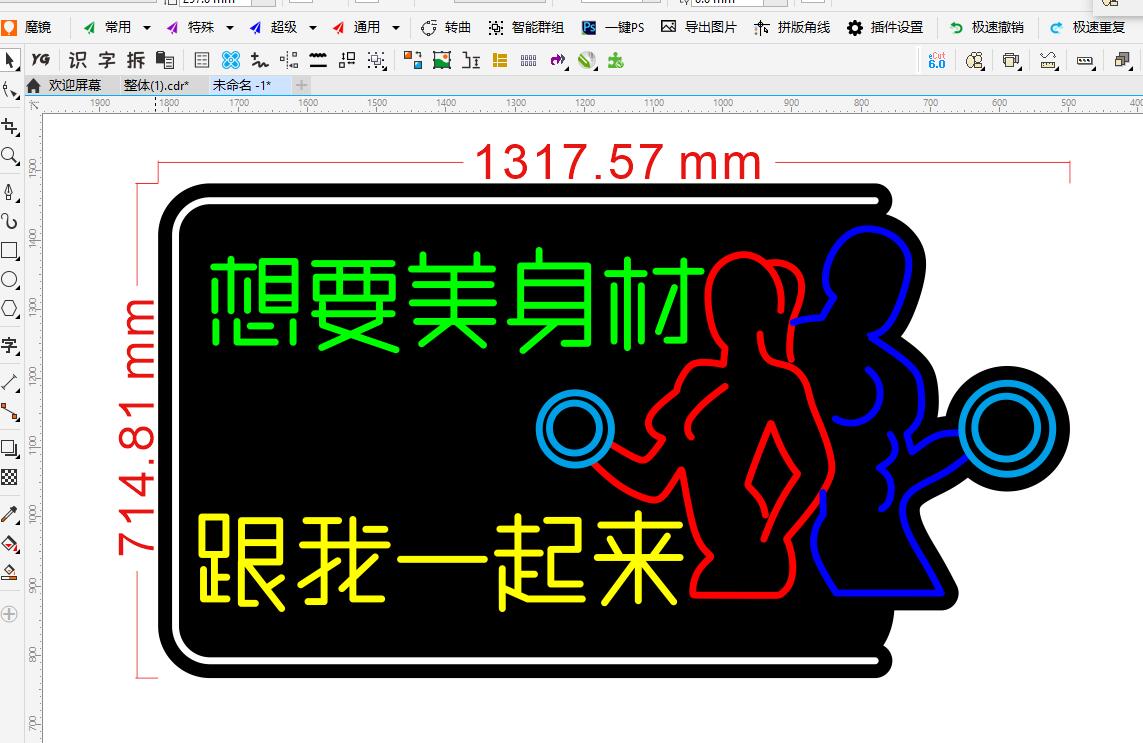
Task: Click the YG plugin icon
Action: pos(41,60)
